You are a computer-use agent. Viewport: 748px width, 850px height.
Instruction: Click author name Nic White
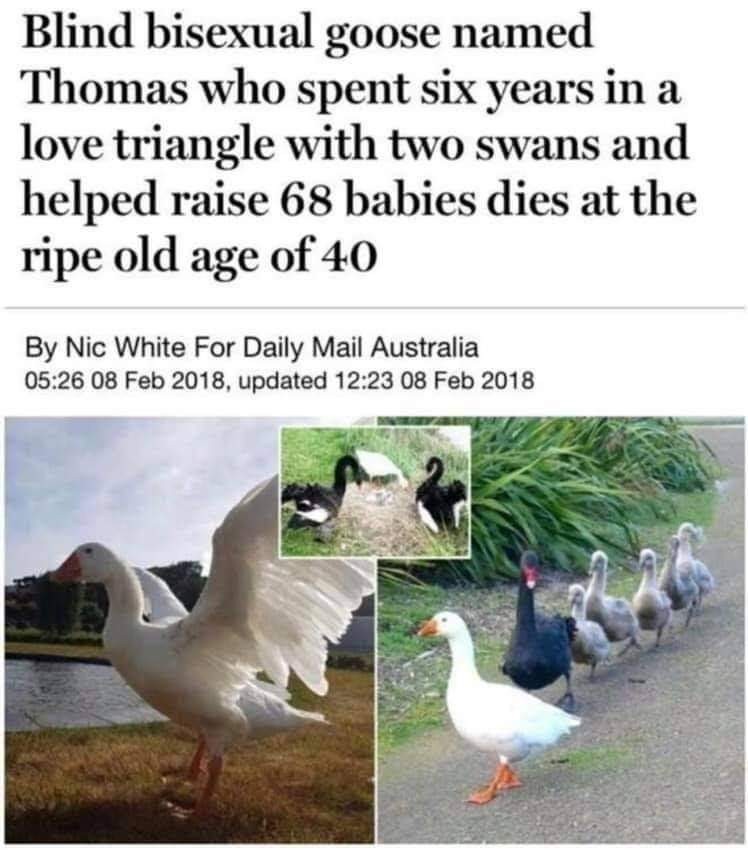(125, 347)
